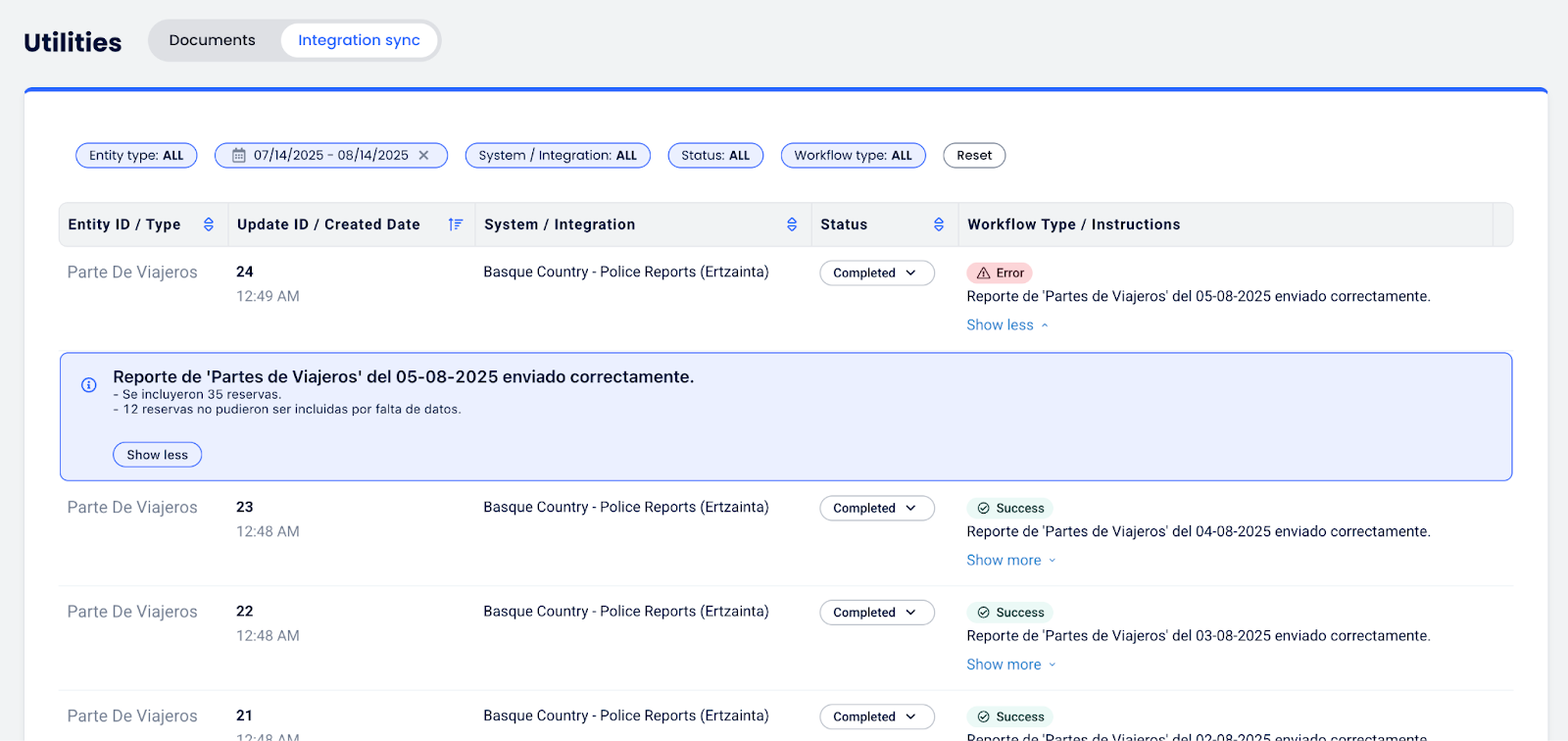Click Success badge on row 23
Viewport: 1568px width, 741px height.
[1009, 508]
